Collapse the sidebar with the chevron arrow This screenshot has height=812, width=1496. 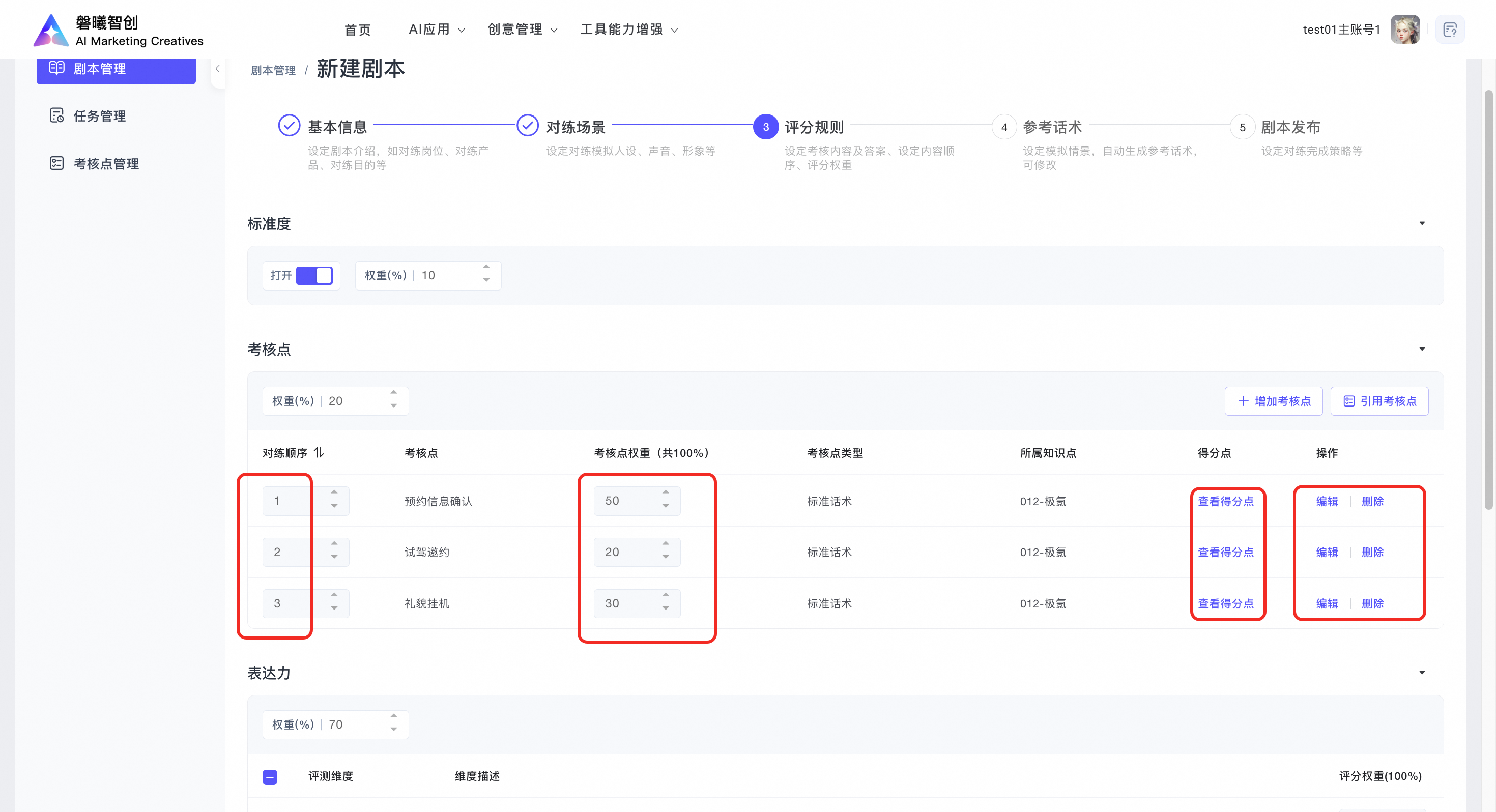[x=218, y=69]
